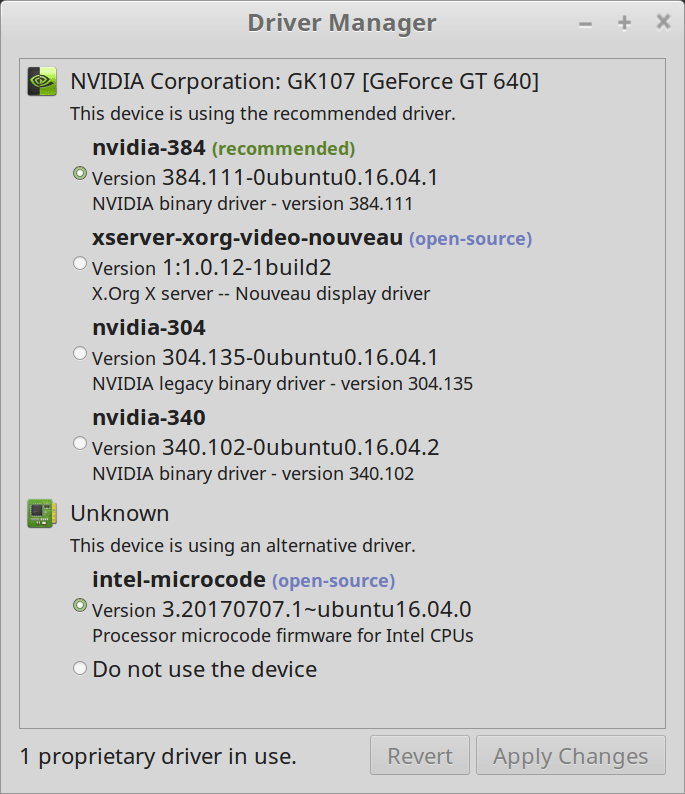Click the NVIDIA logo device icon
This screenshot has height=794, width=685.
click(41, 81)
